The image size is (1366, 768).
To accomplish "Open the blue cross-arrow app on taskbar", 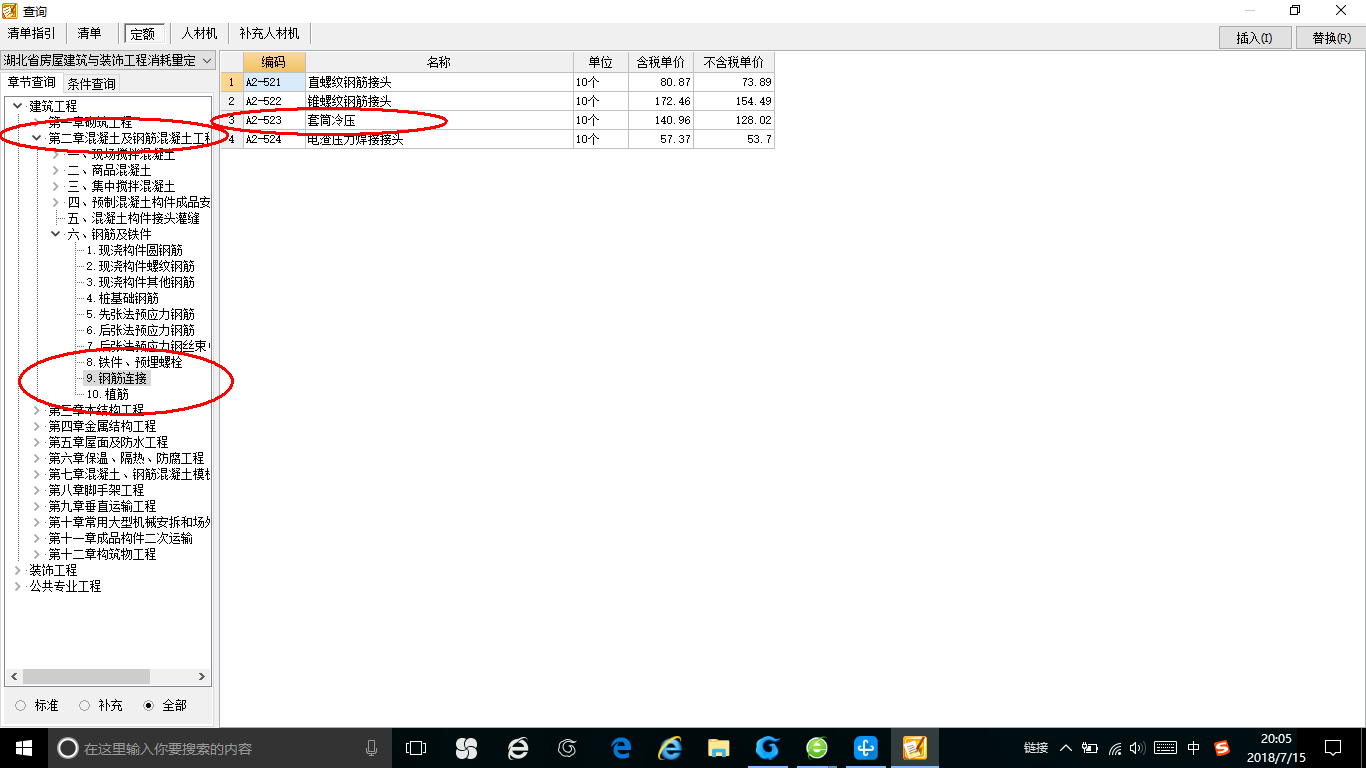I will click(866, 748).
